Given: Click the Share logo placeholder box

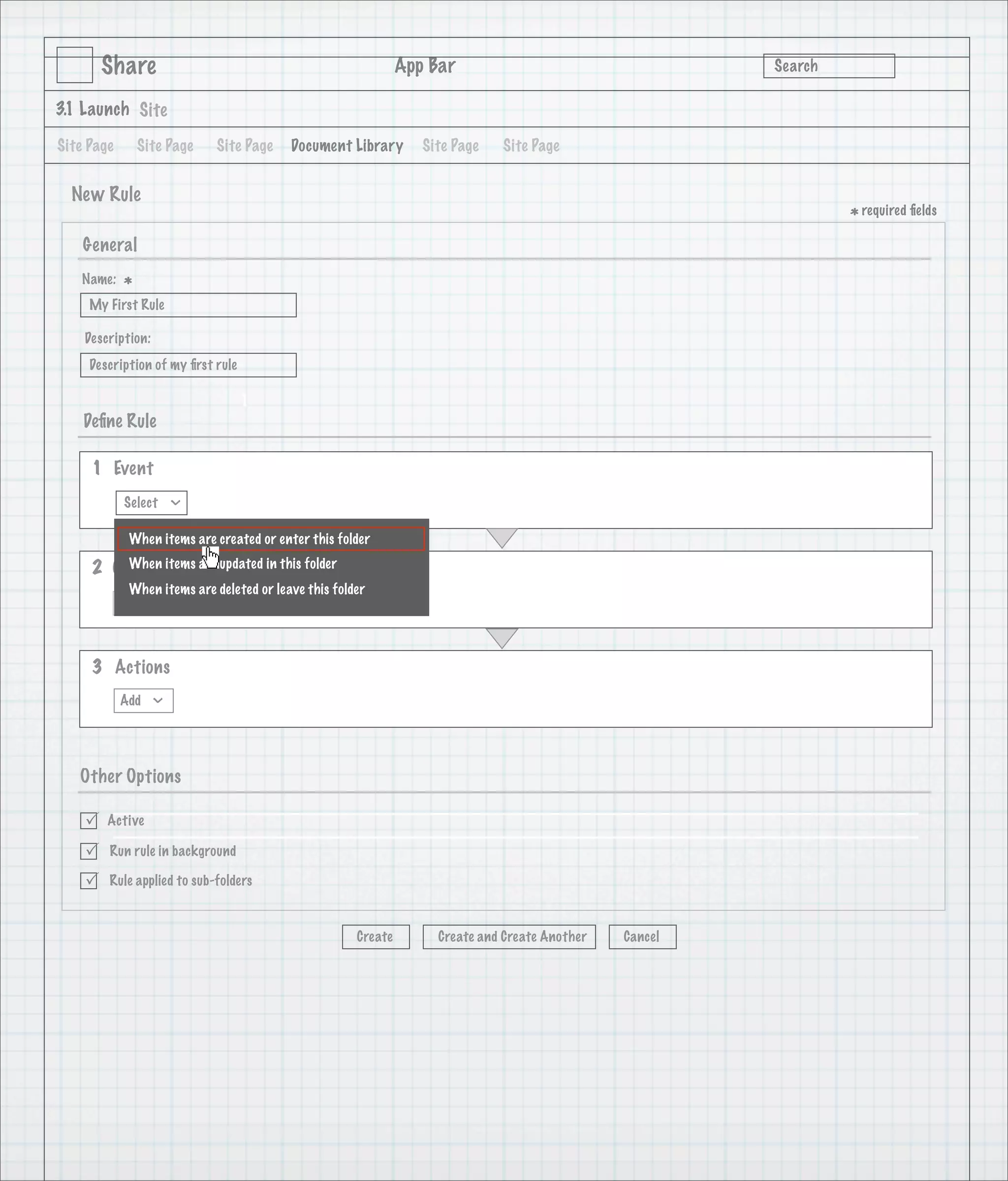Looking at the screenshot, I should [x=75, y=65].
